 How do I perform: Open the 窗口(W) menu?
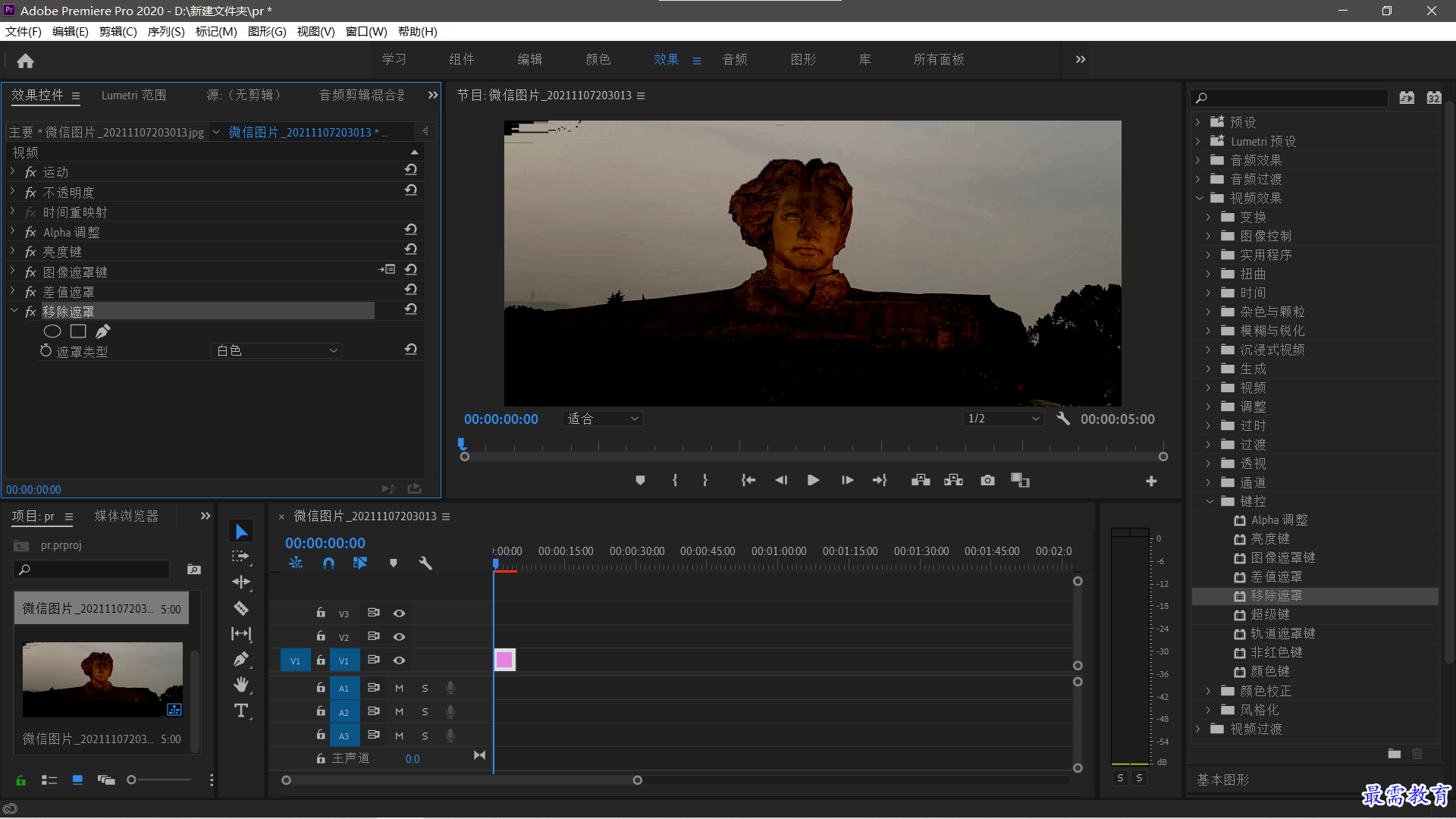tap(366, 32)
